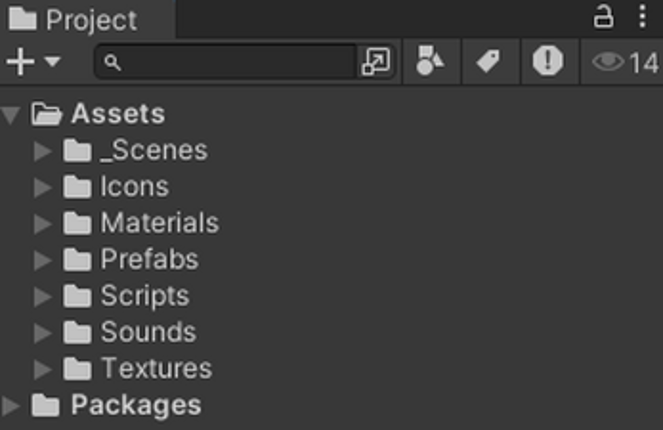The image size is (663, 430).
Task: Click the plus button to create asset
Action: point(20,62)
